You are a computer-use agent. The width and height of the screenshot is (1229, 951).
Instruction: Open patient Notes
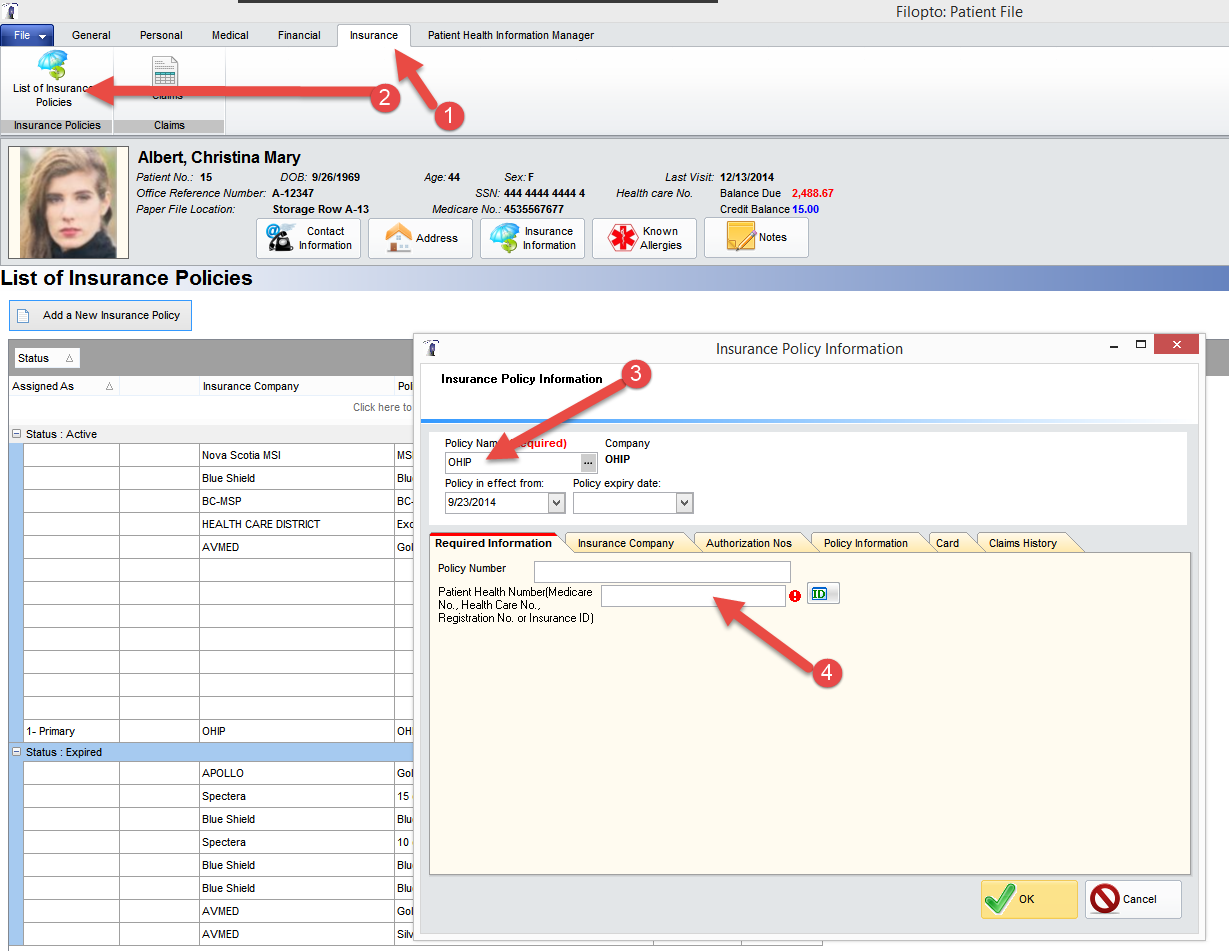756,238
